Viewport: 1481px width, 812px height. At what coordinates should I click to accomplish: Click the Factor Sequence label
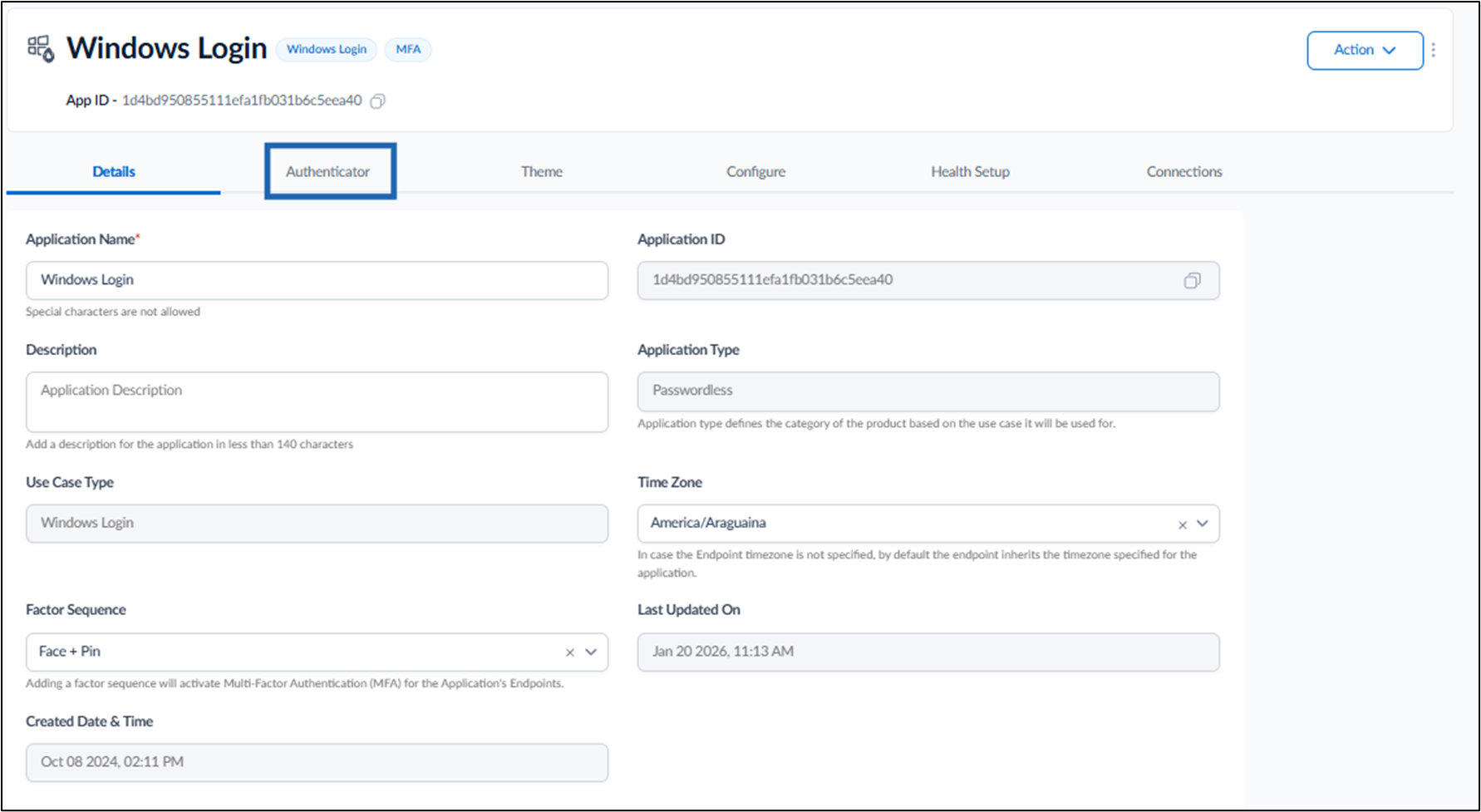click(x=76, y=610)
